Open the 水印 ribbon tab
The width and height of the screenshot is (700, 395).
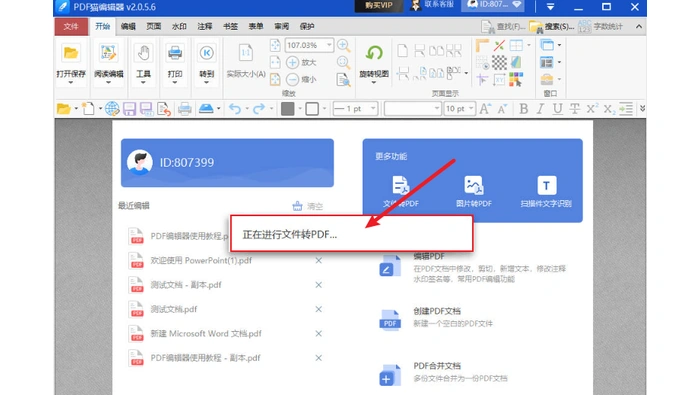[179, 27]
